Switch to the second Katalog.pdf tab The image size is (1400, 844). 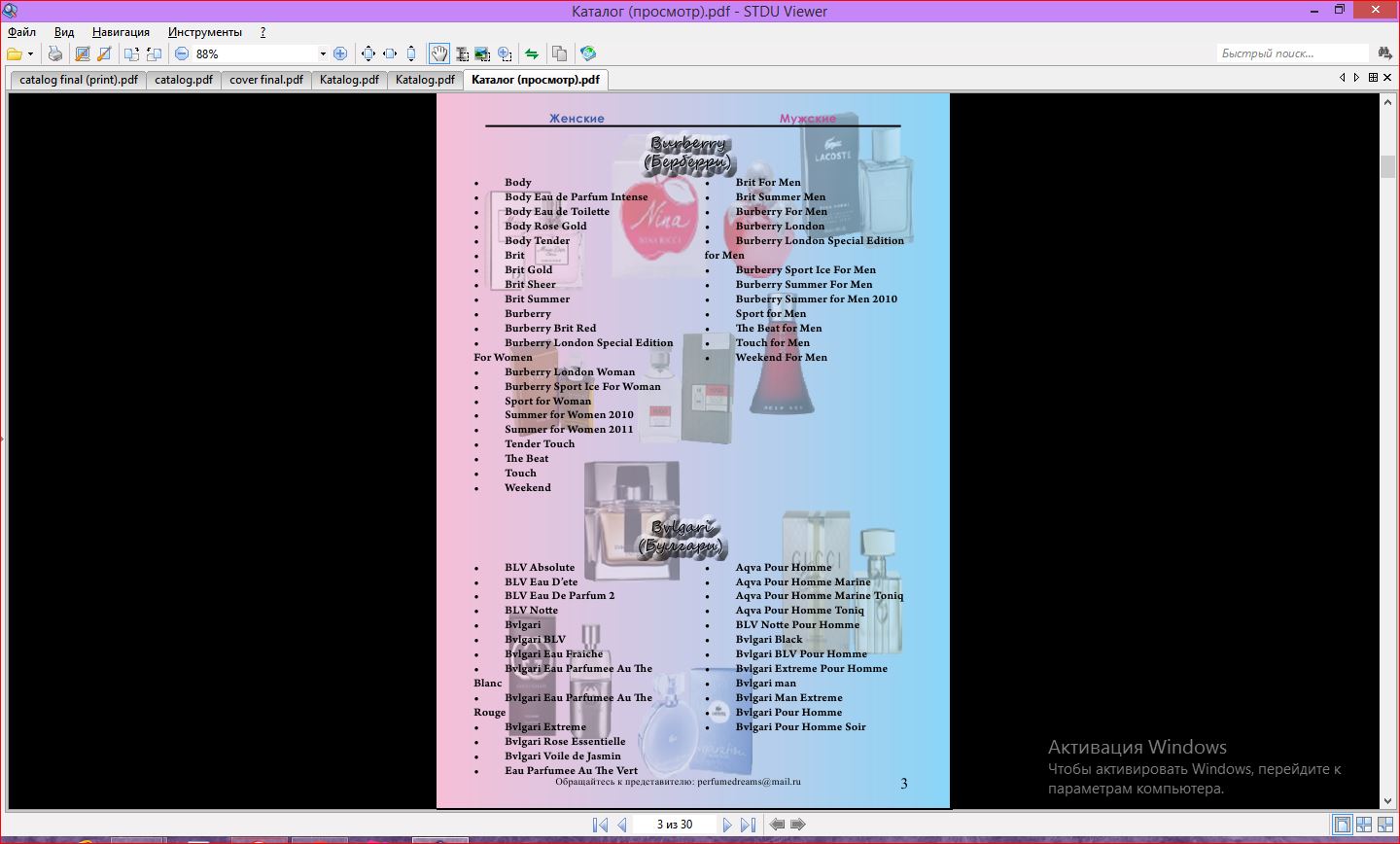(x=425, y=80)
